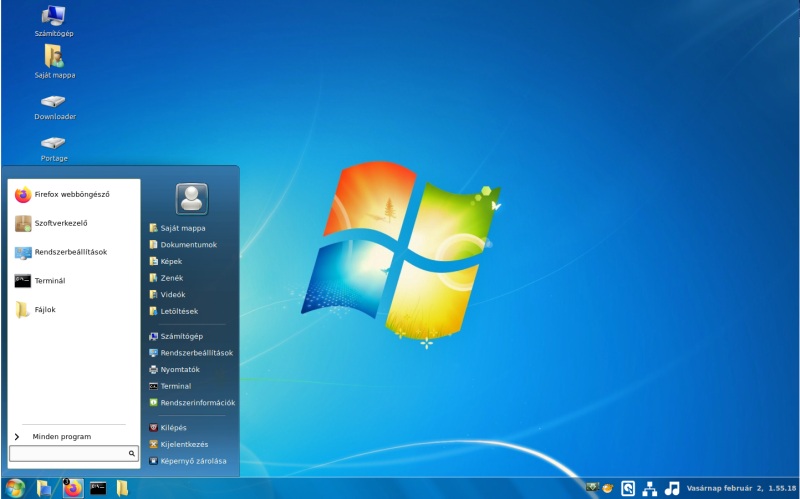Click the disk search tray icon

(x=628, y=488)
